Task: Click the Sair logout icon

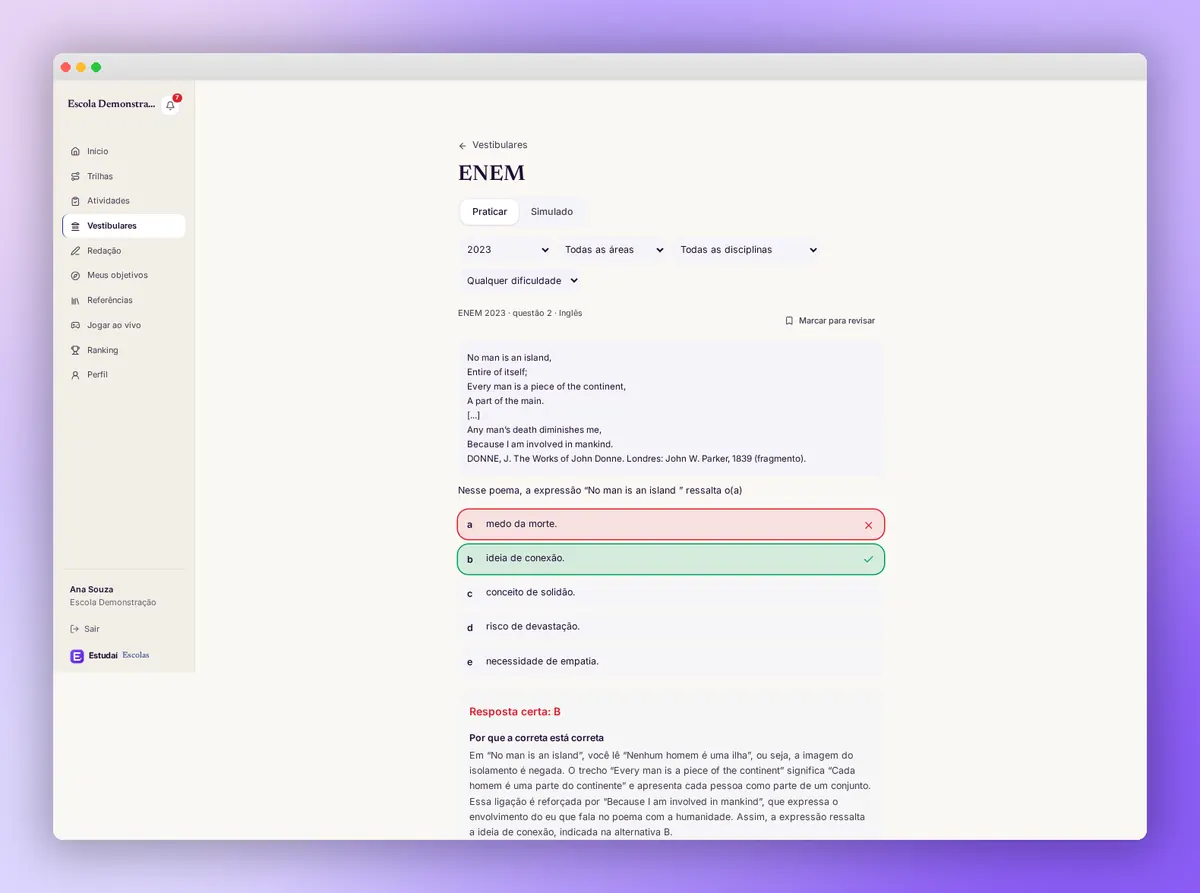Action: pyautogui.click(x=75, y=629)
